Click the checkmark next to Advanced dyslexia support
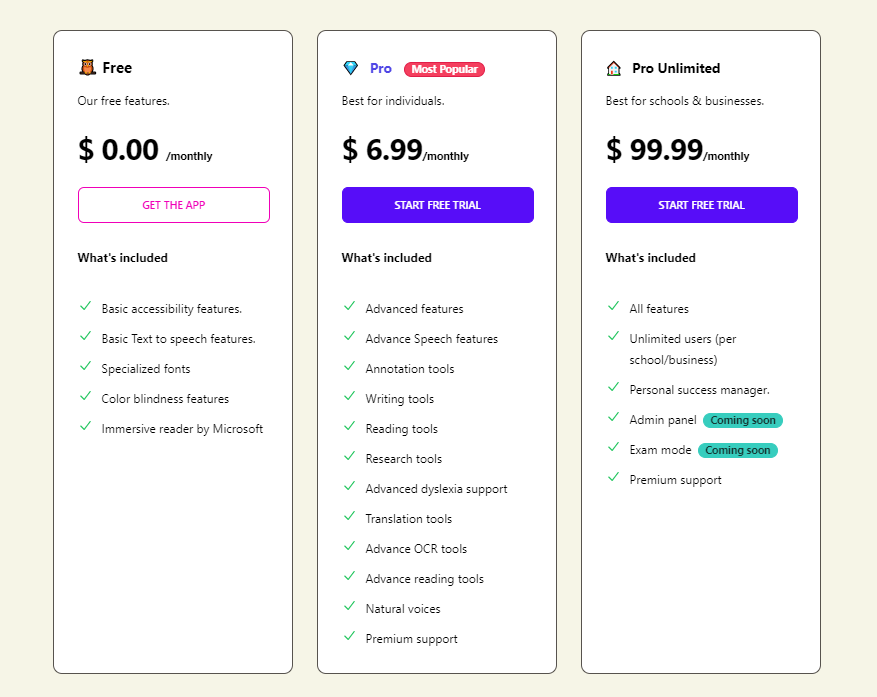The height and width of the screenshot is (697, 877). [349, 487]
